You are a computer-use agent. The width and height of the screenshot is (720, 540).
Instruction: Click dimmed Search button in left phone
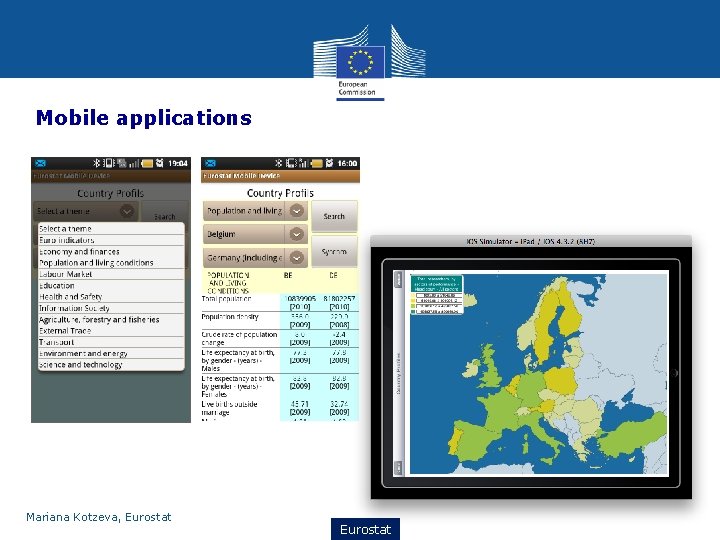click(x=164, y=216)
